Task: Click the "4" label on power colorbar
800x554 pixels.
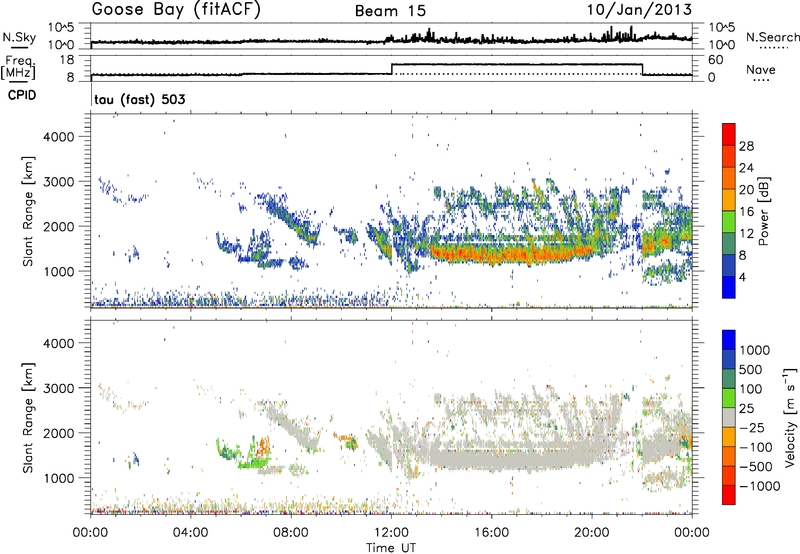Action: [743, 277]
